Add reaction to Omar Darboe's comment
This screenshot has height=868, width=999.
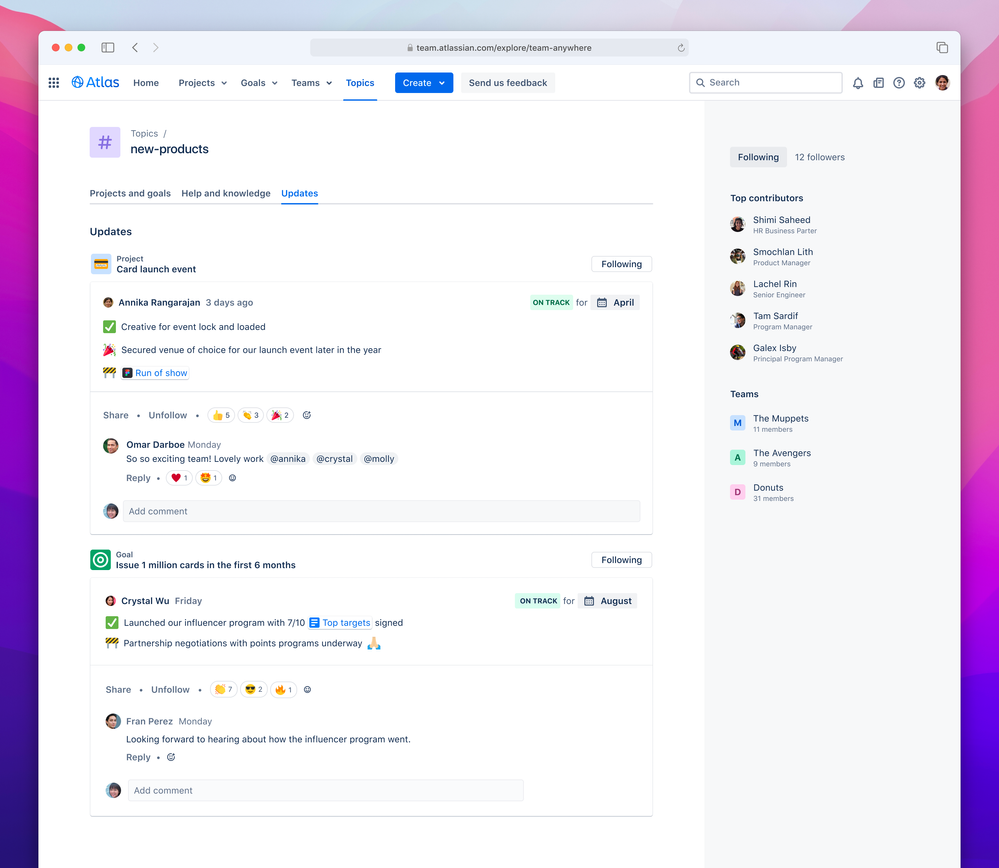pos(233,478)
